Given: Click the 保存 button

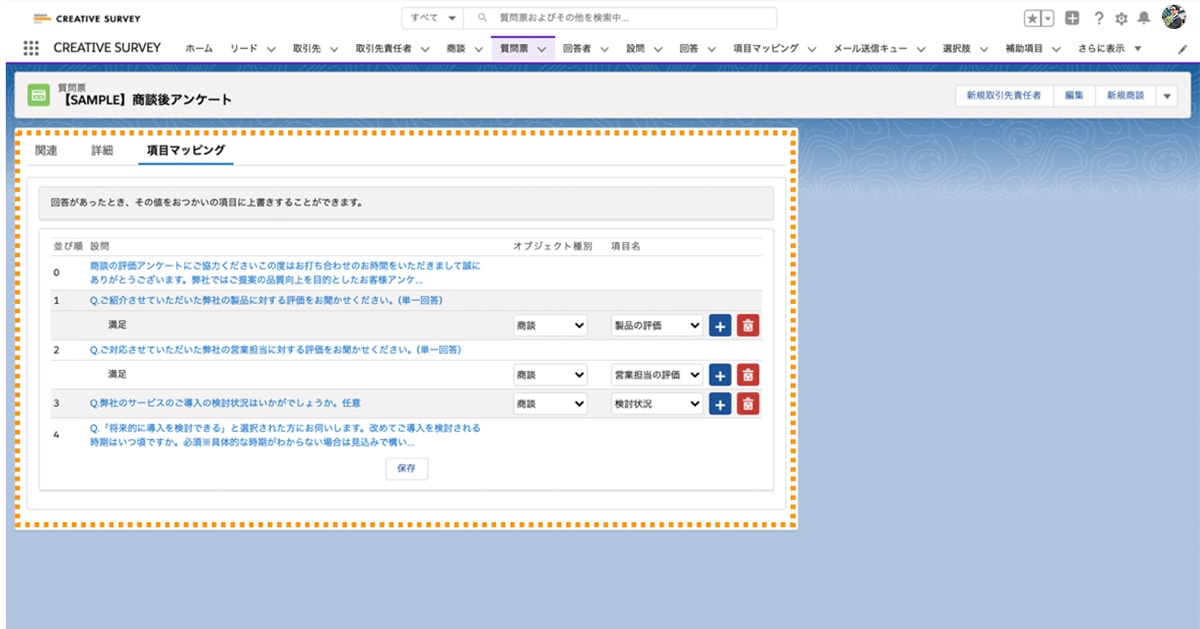Looking at the screenshot, I should click(406, 467).
